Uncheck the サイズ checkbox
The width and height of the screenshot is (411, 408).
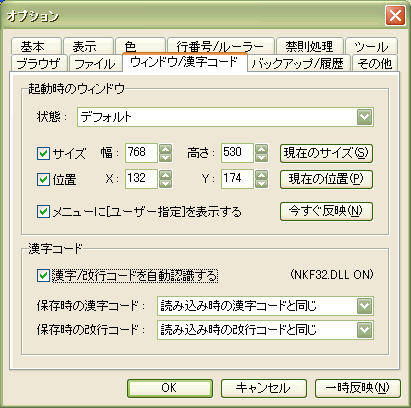[x=43, y=154]
